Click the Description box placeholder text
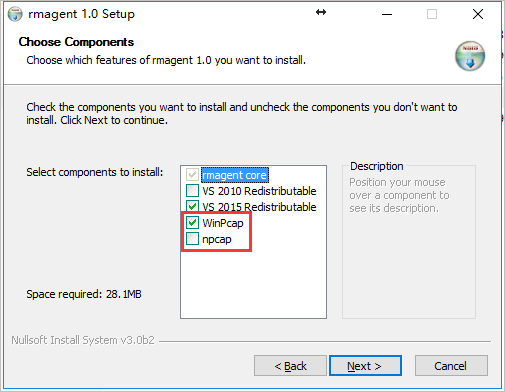The image size is (505, 392). point(399,195)
